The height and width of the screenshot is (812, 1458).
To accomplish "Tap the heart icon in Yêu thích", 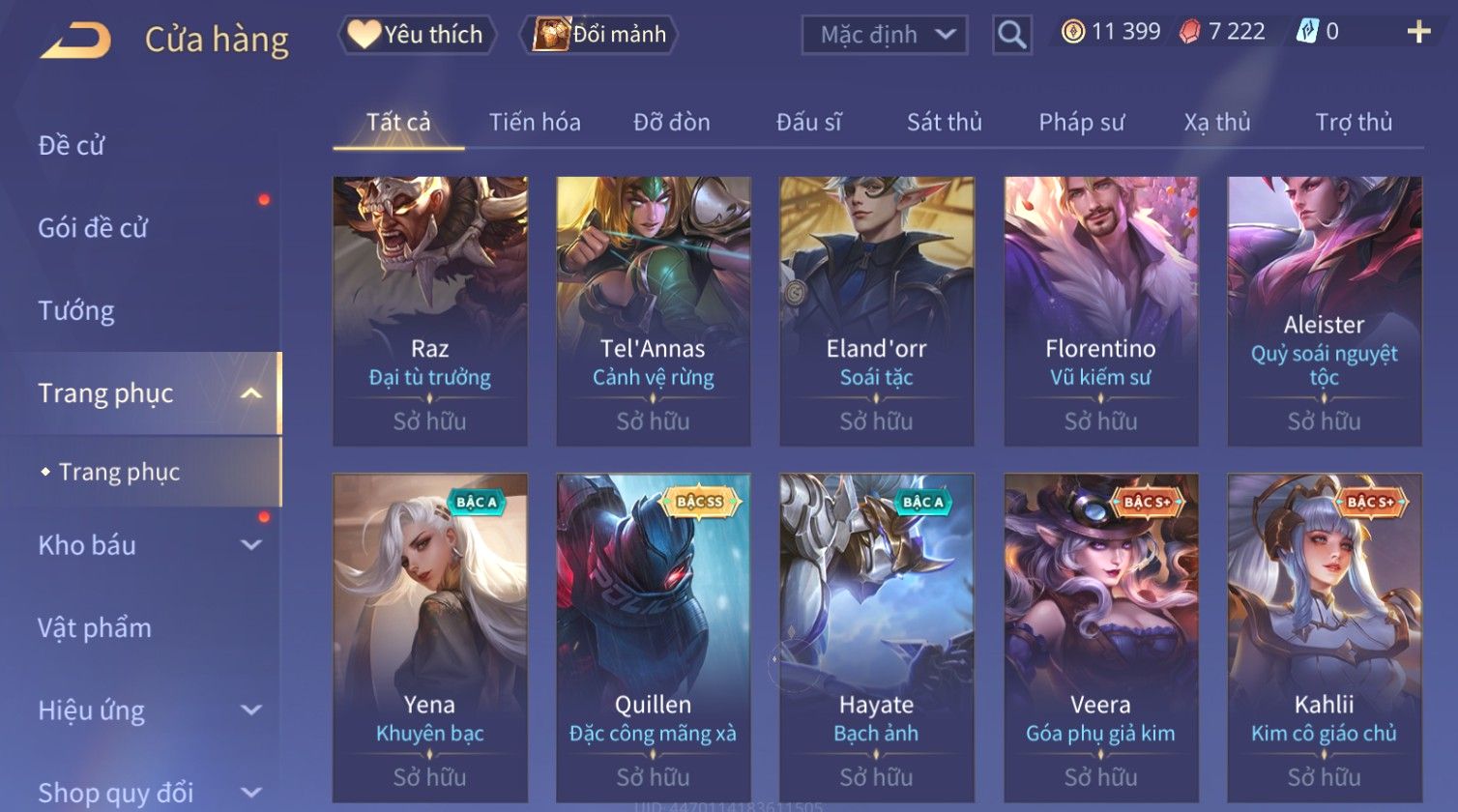I will (364, 34).
